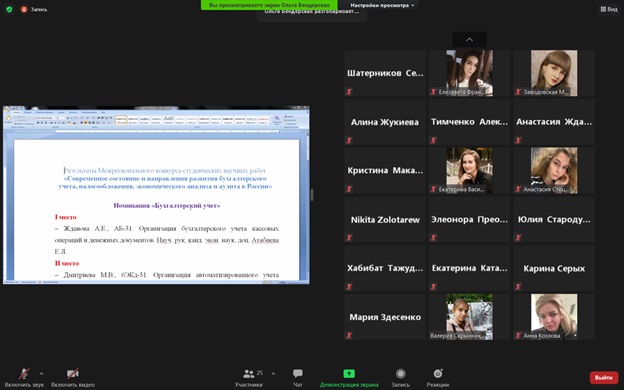
Task: Click Office button in shared Word window
Action: coord(7,110)
